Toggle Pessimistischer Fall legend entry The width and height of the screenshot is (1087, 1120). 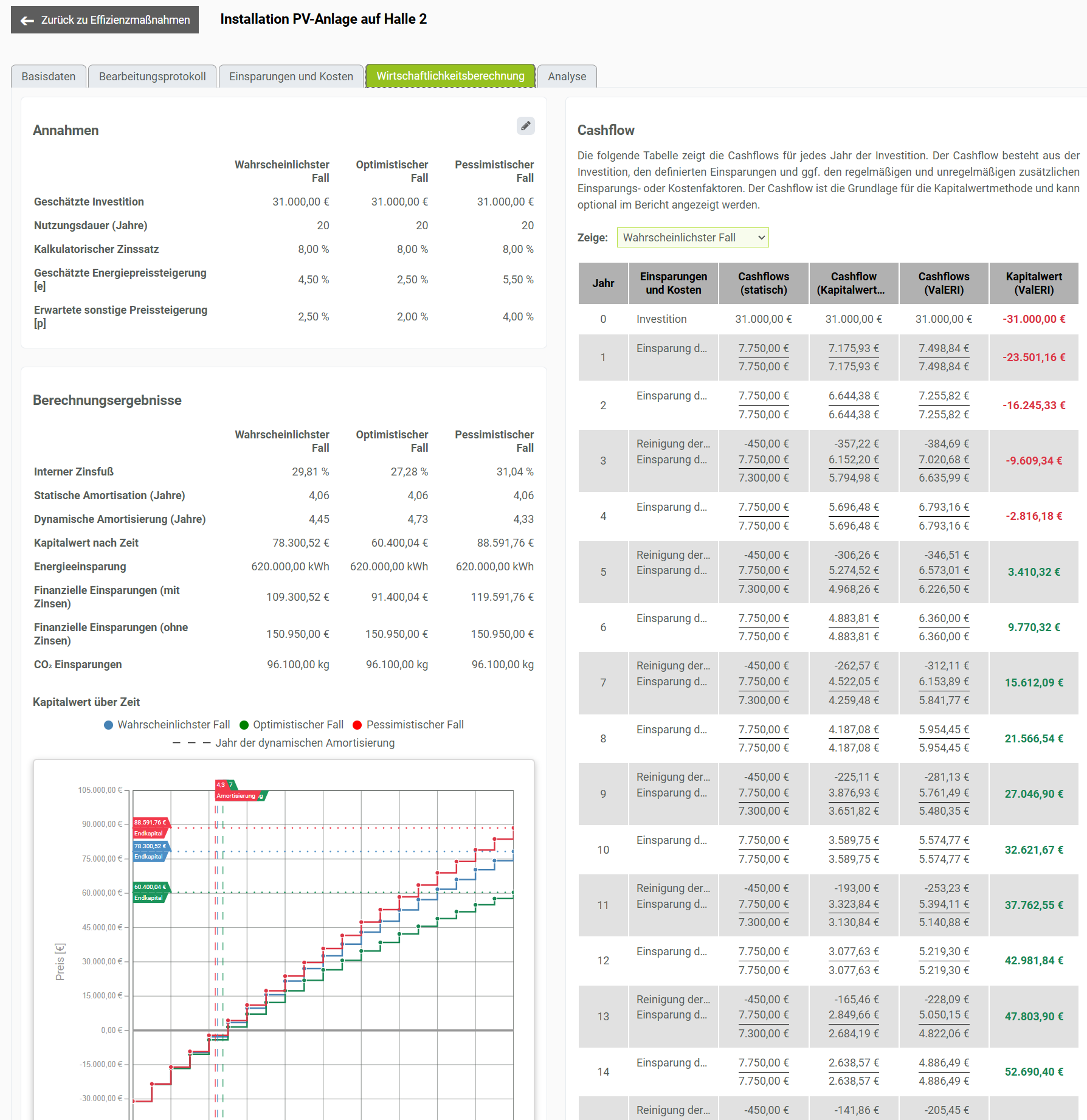click(408, 725)
